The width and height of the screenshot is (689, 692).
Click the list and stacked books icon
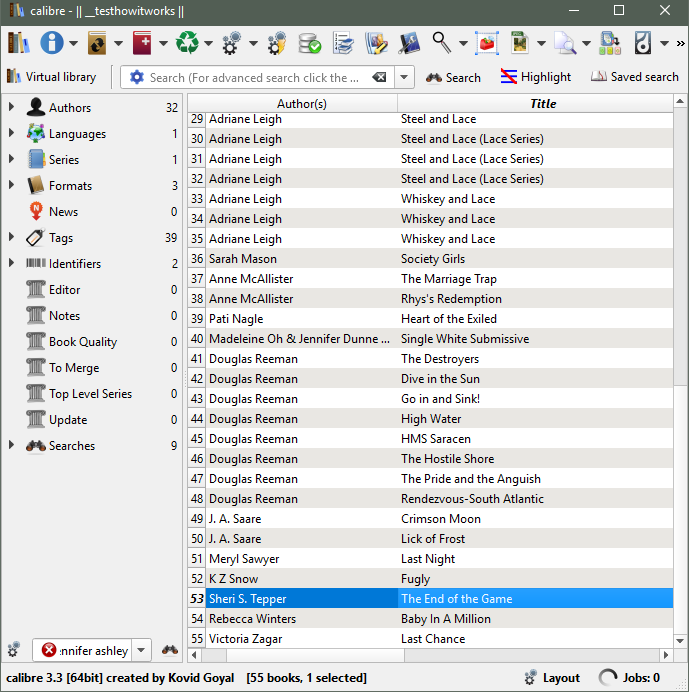click(x=343, y=43)
